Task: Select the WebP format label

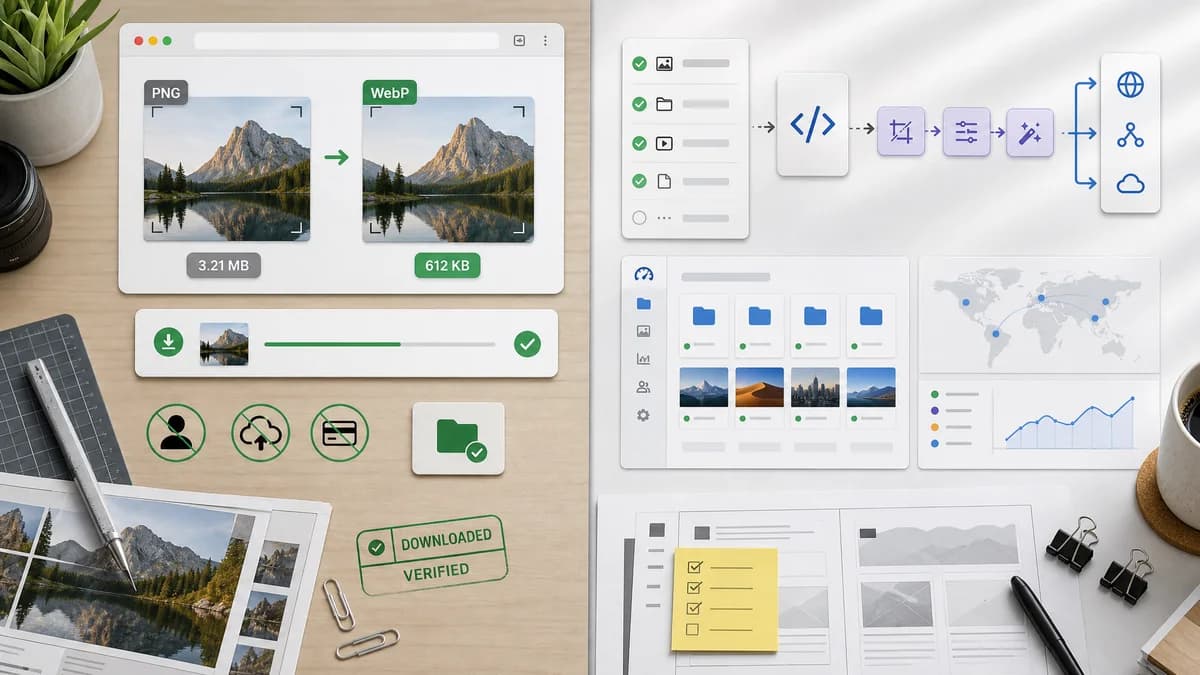Action: click(390, 93)
